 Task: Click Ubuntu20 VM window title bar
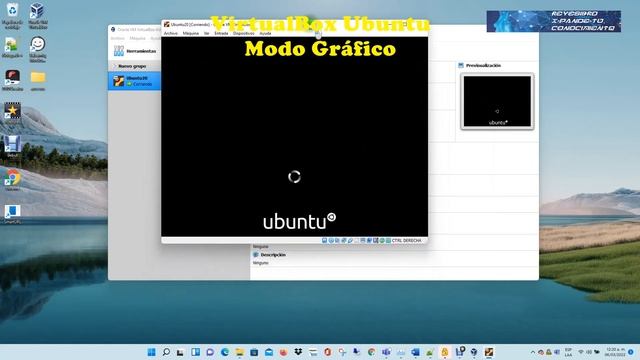[x=294, y=24]
